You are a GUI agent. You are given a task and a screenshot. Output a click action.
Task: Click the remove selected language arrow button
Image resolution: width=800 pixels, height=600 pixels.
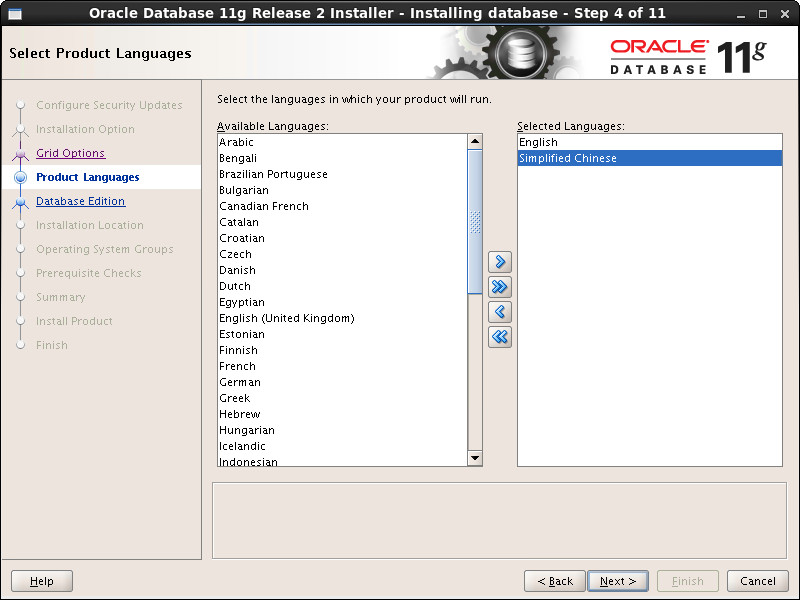tap(499, 312)
